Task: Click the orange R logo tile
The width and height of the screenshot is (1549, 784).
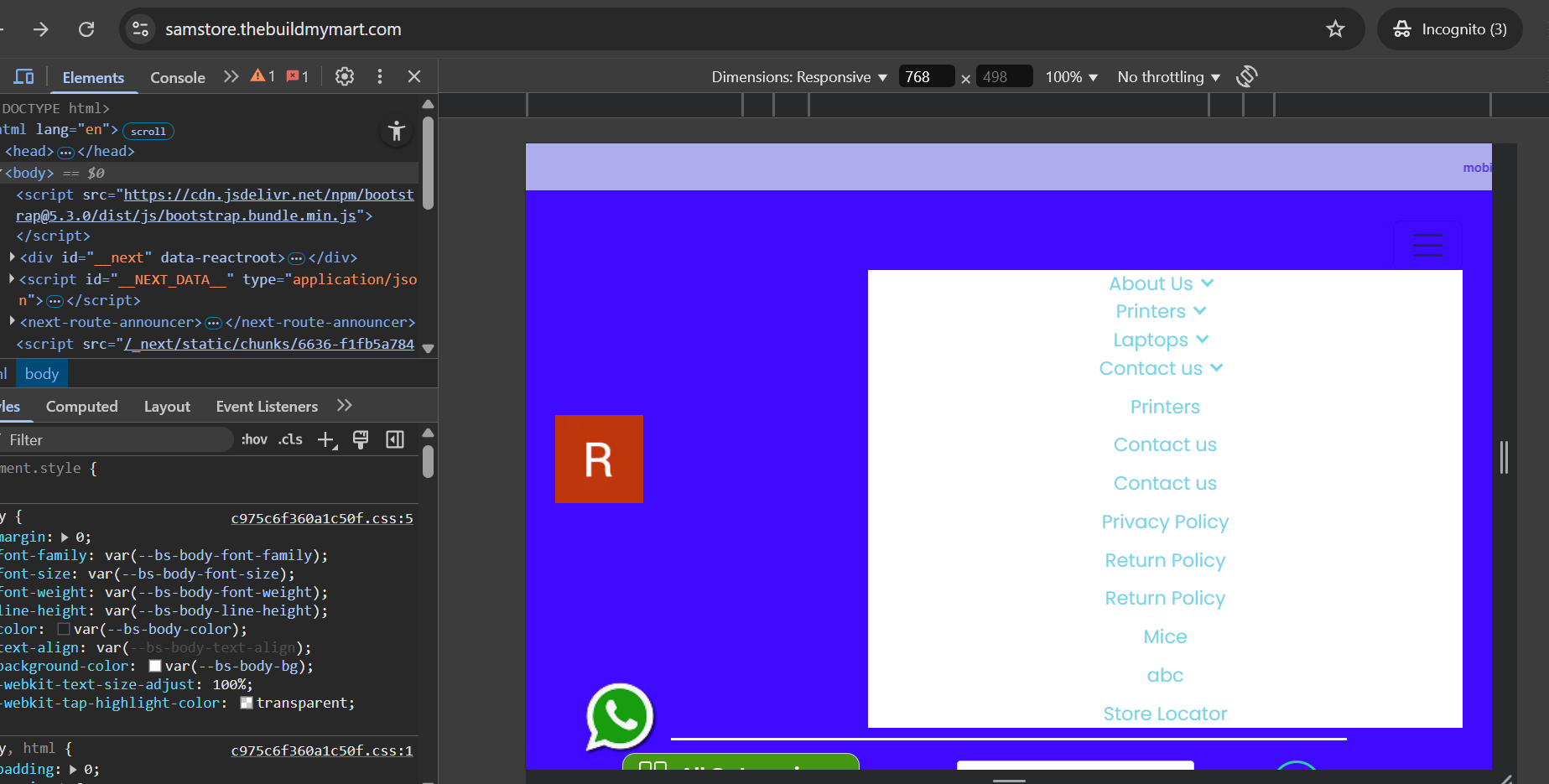Action: click(599, 459)
